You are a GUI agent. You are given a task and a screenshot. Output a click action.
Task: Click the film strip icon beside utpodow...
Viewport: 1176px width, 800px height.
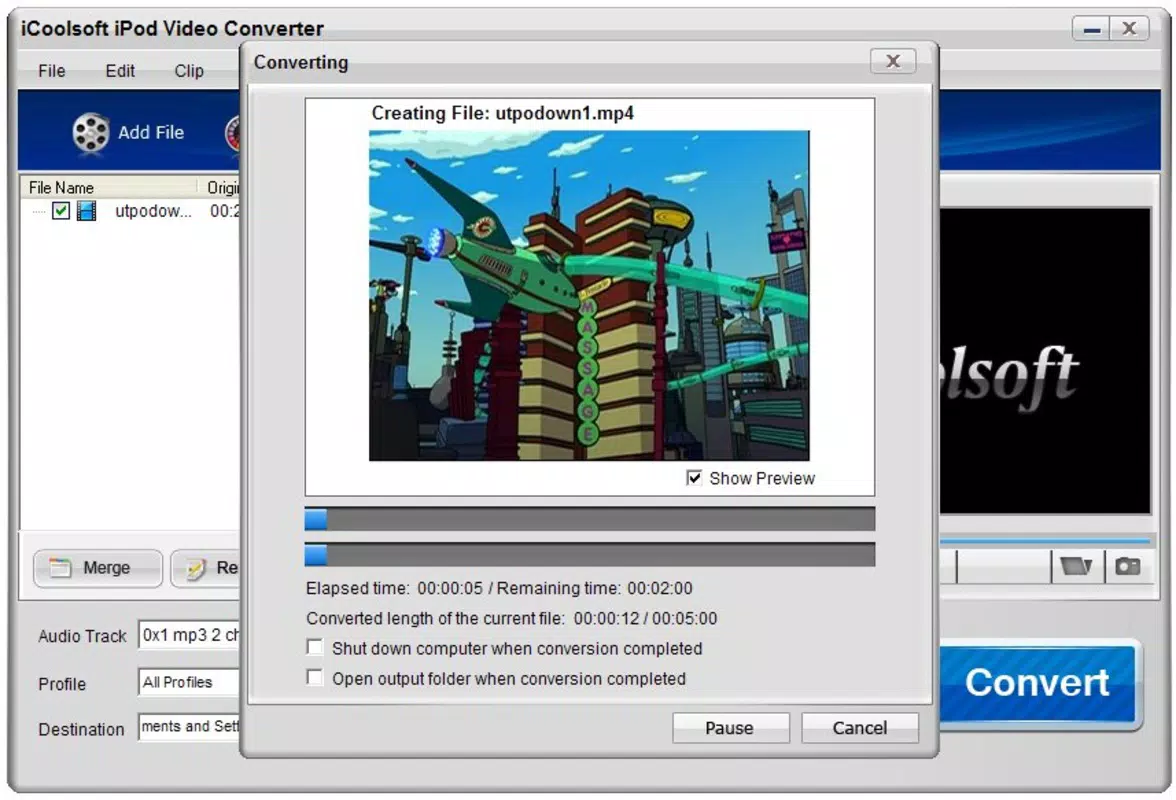87,211
